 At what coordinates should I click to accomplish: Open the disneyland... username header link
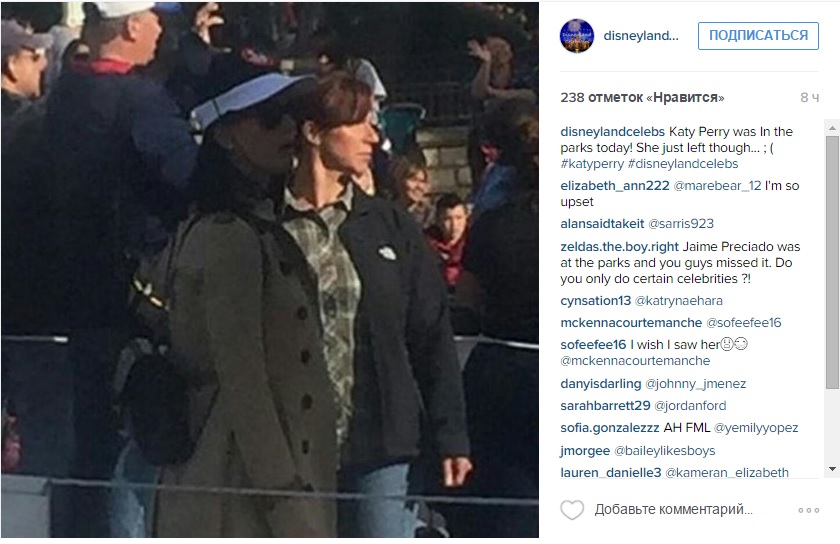[641, 36]
